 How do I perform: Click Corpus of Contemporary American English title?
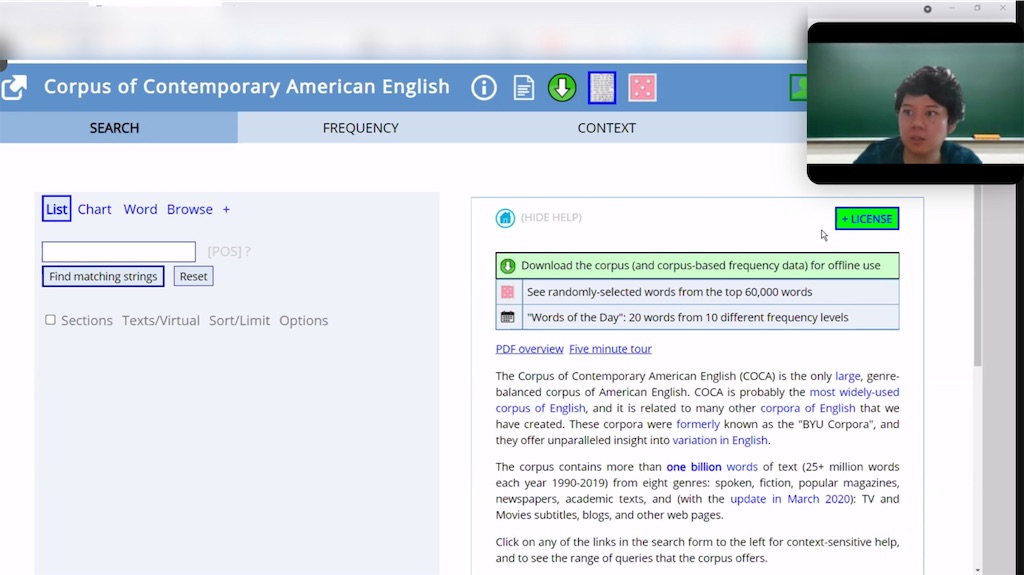247,86
